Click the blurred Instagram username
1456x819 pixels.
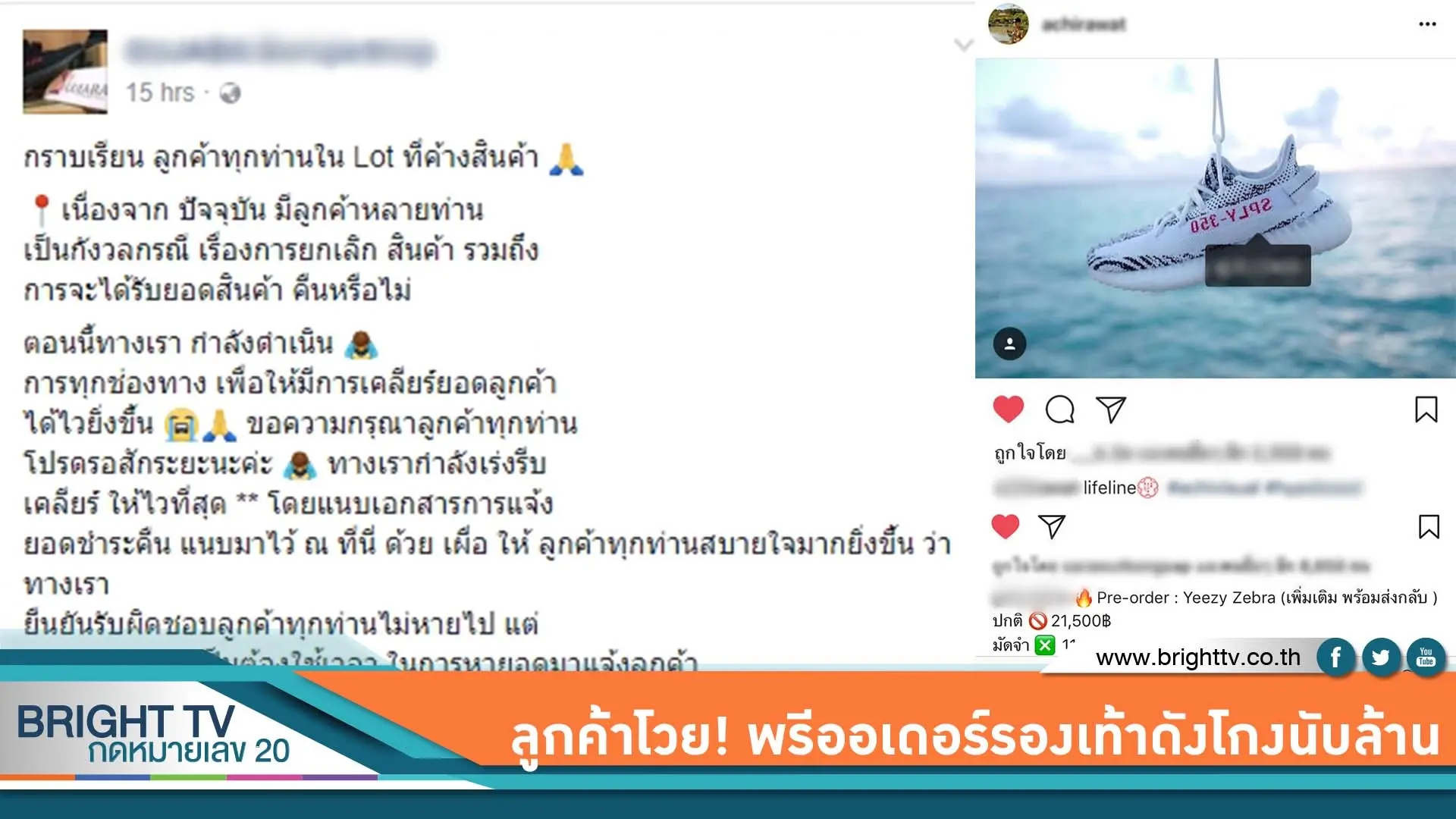point(1084,24)
